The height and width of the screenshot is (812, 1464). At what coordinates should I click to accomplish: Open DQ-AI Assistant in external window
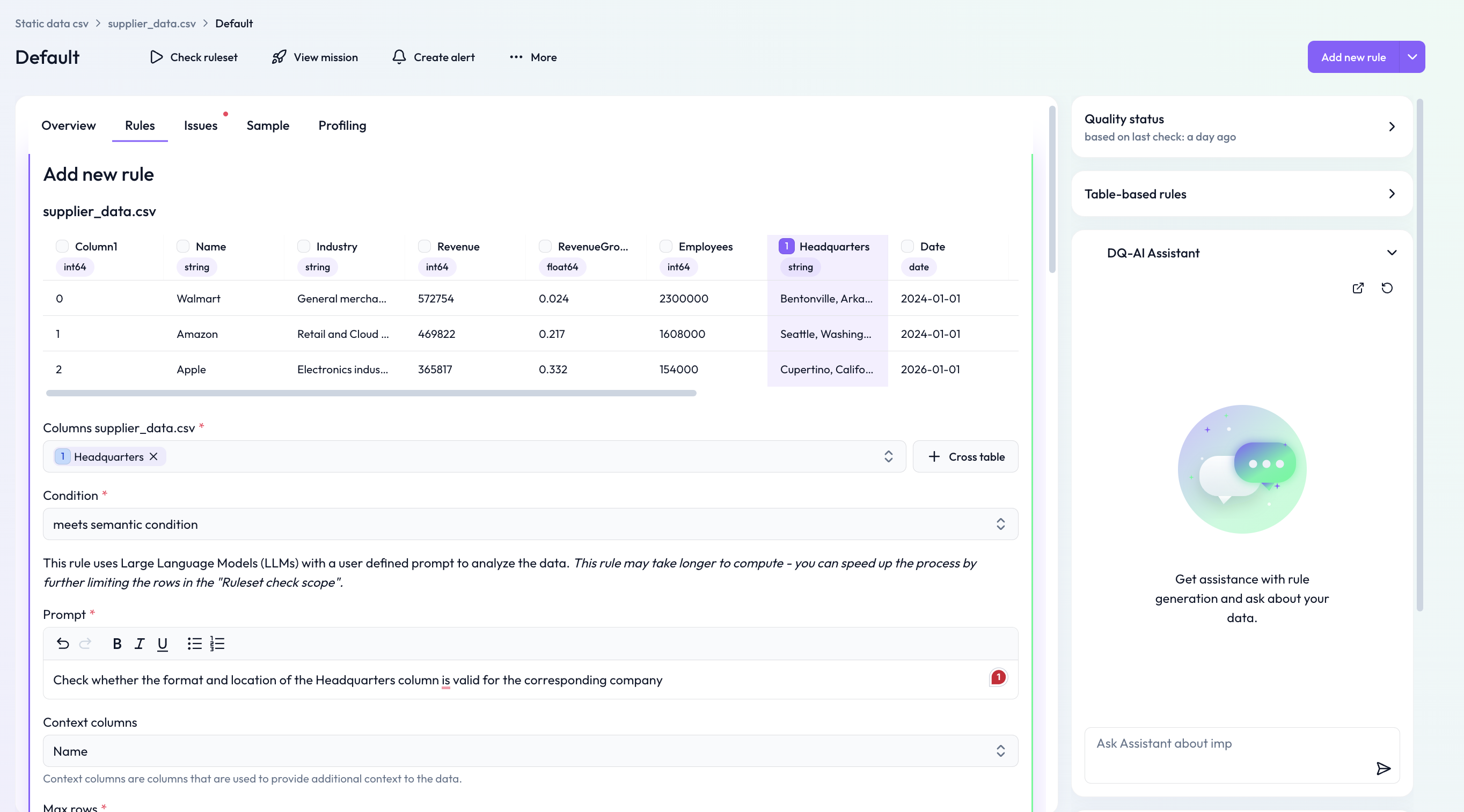pyautogui.click(x=1358, y=288)
